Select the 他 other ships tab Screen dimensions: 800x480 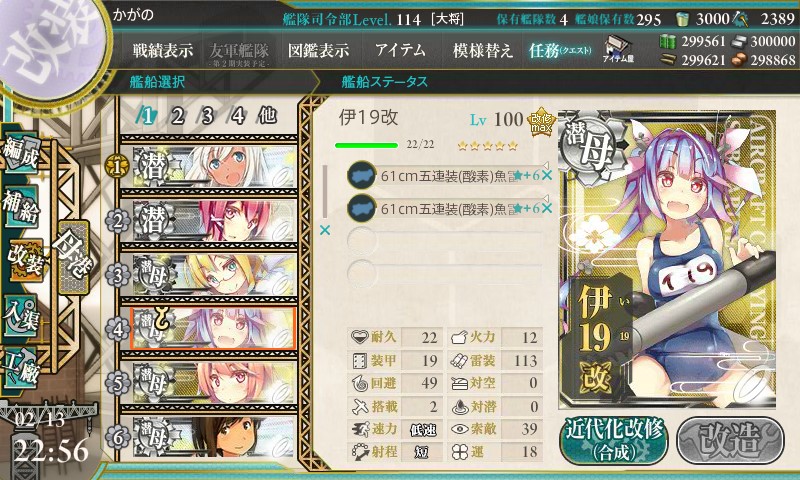267,116
